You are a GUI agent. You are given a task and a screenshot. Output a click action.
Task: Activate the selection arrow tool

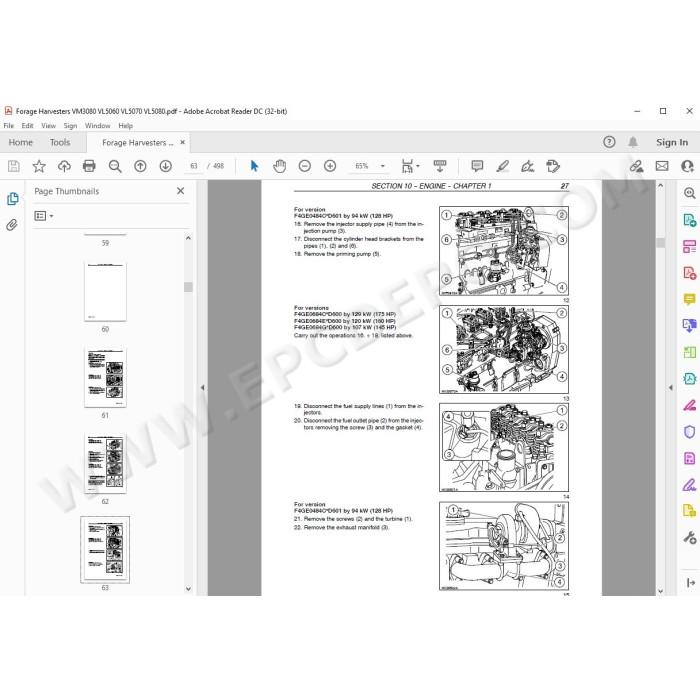tap(254, 166)
